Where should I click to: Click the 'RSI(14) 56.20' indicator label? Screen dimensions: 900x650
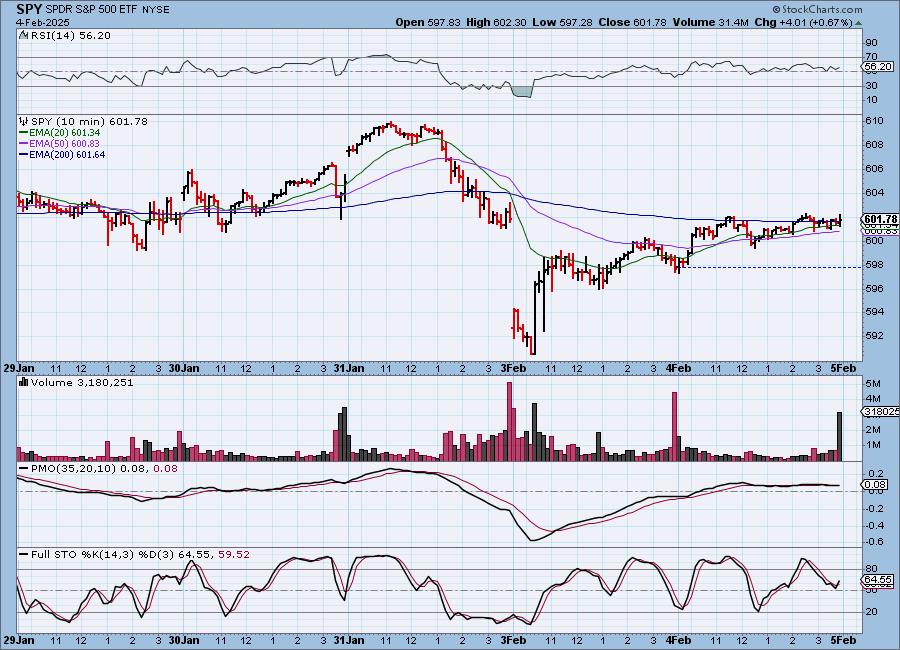click(x=71, y=36)
